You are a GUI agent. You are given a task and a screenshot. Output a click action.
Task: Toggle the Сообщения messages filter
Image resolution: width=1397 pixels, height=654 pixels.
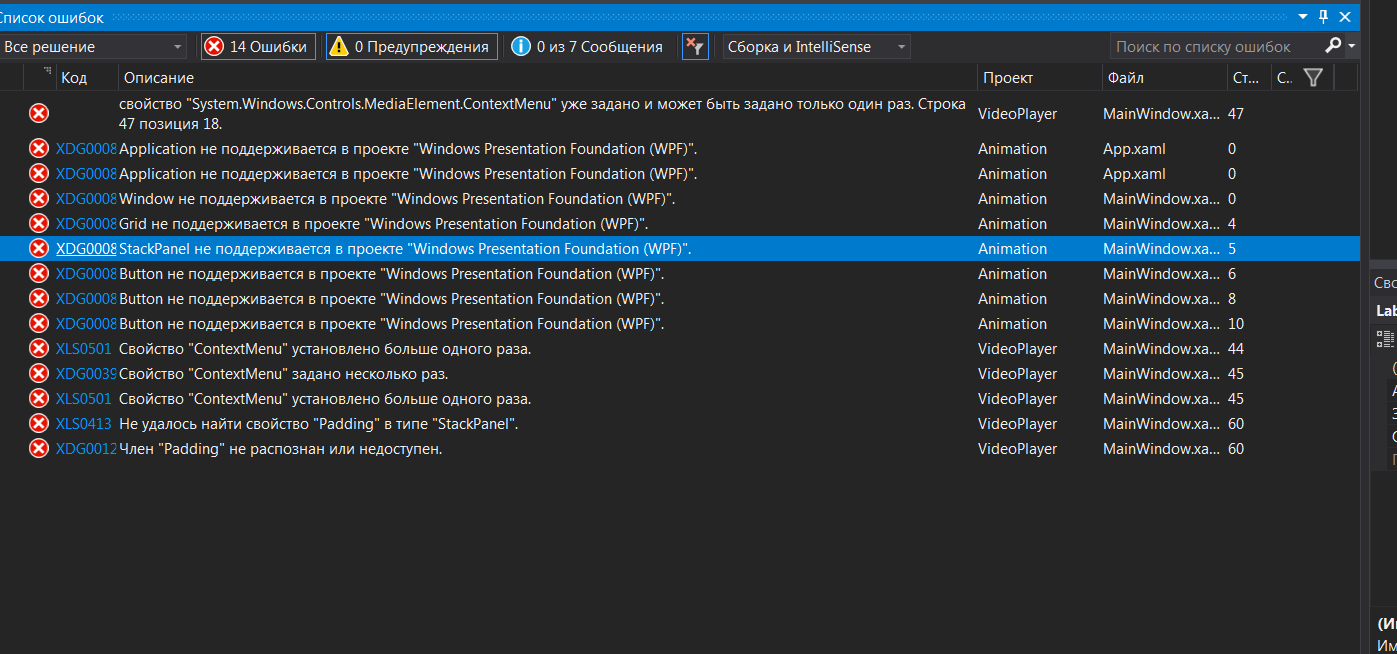tap(587, 46)
